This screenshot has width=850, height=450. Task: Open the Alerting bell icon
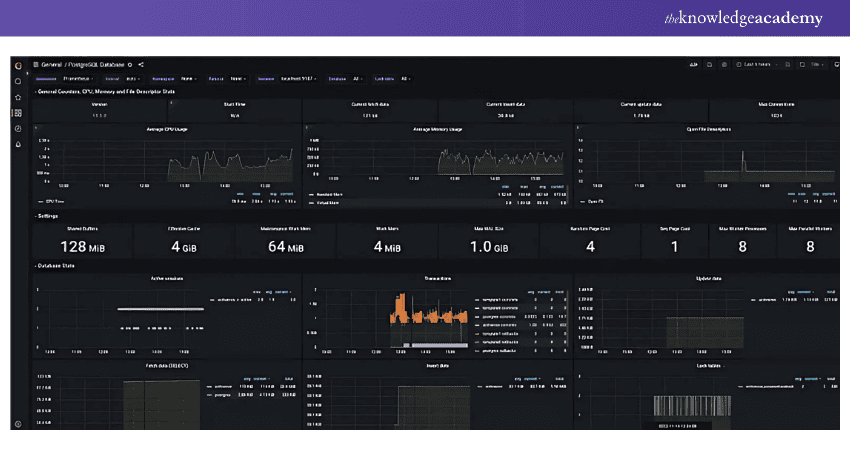point(17,145)
